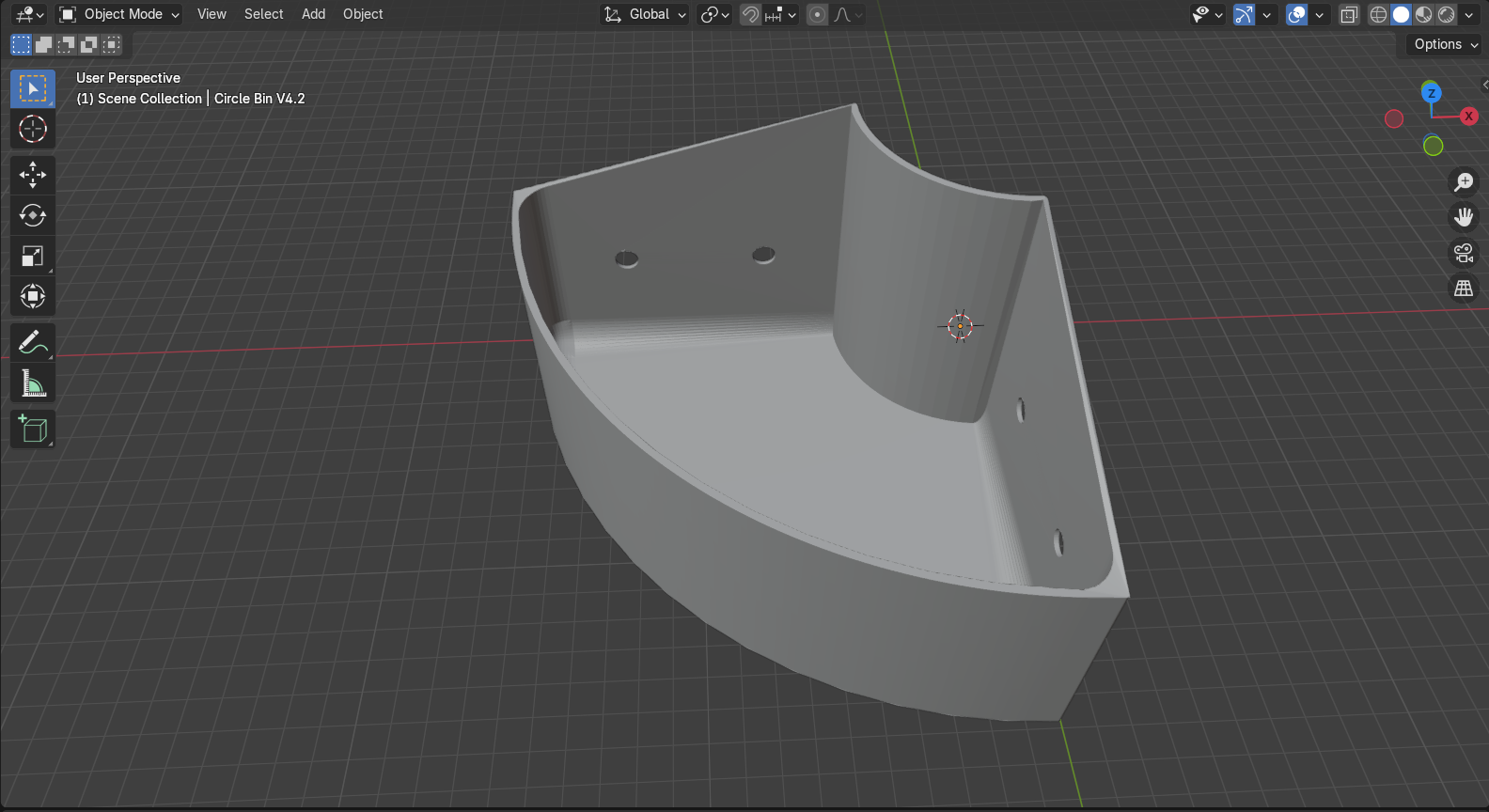Toggle camera view in viewport
1489x812 pixels.
1464,253
